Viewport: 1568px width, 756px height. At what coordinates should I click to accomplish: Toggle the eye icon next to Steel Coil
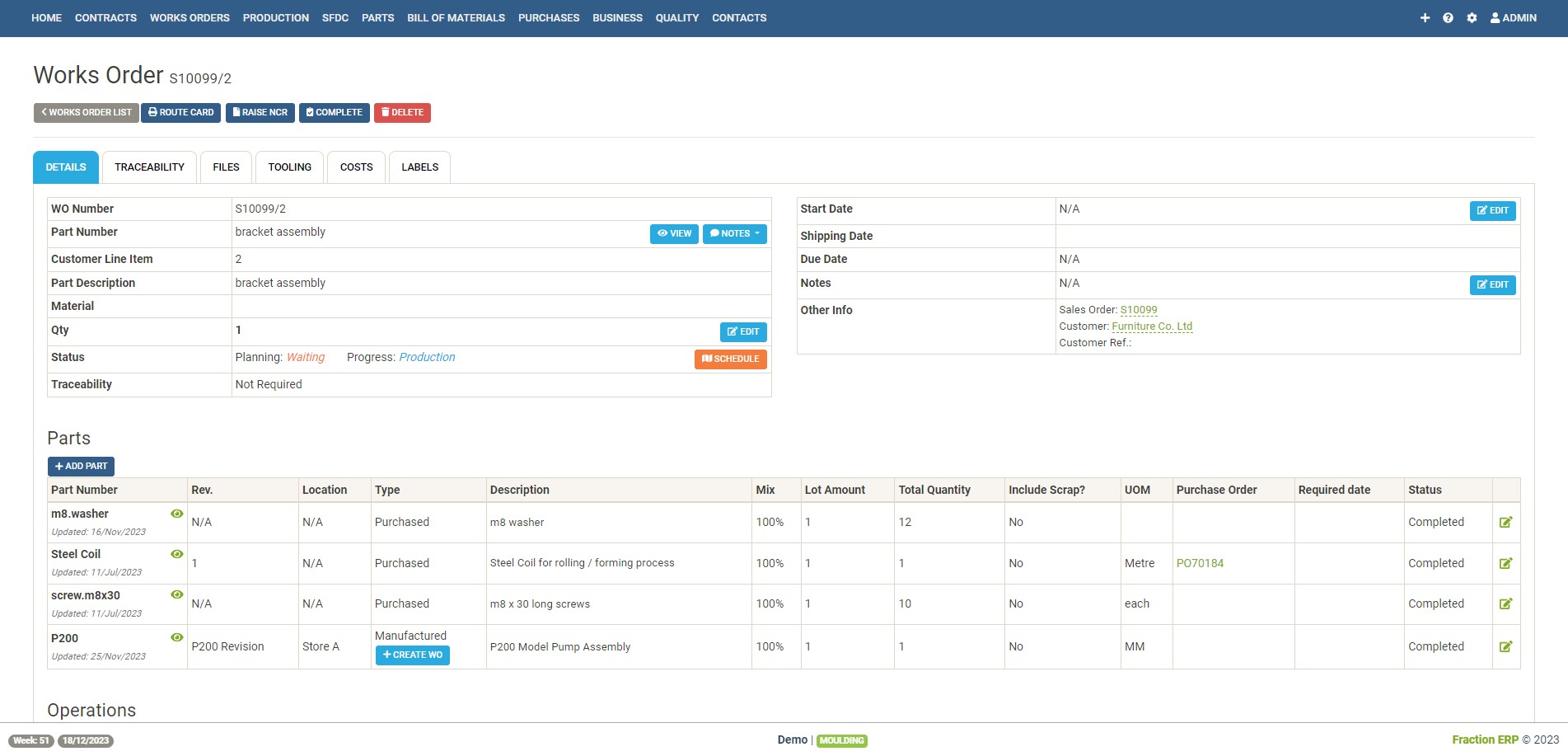coord(176,554)
